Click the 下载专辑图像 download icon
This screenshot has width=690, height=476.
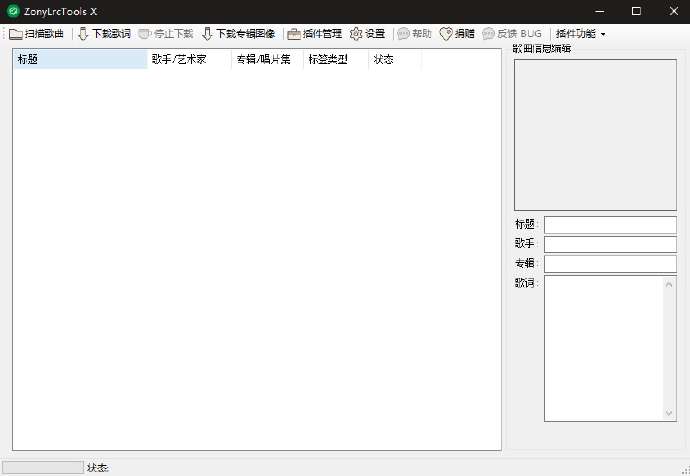pyautogui.click(x=207, y=34)
